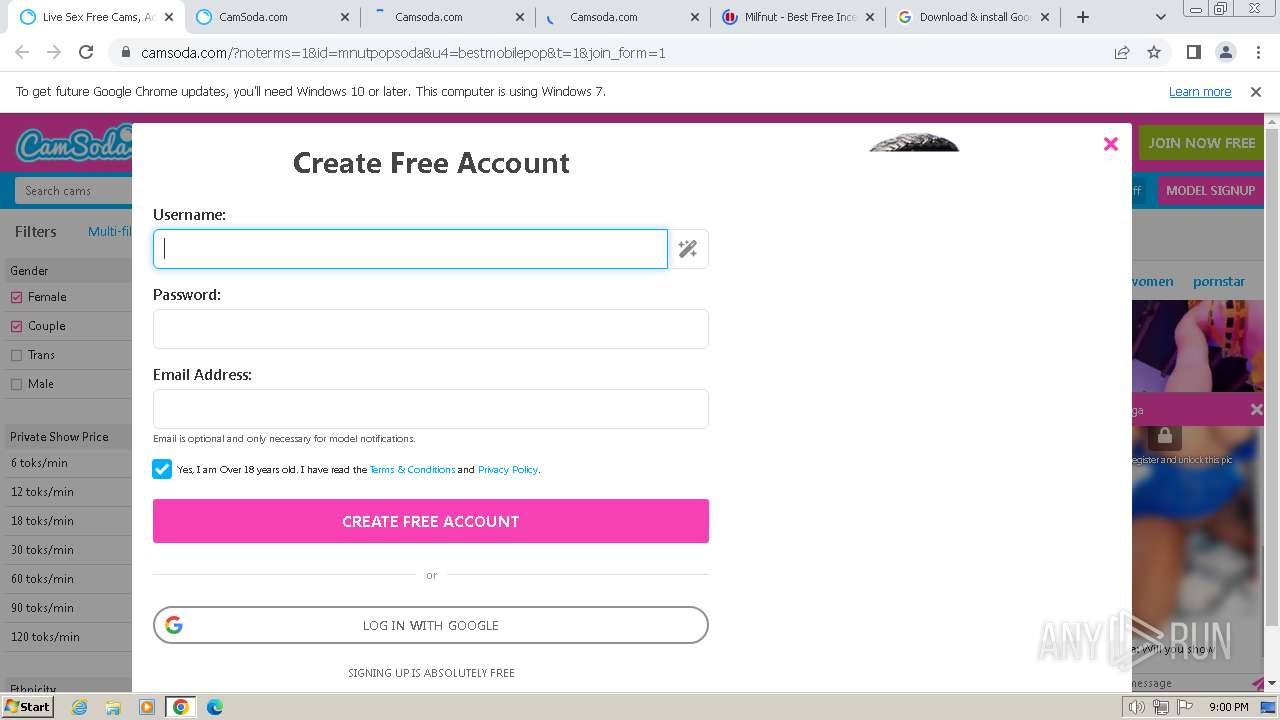Open Chrome's three-dot menu
The height and width of the screenshot is (720, 1280).
pos(1257,52)
